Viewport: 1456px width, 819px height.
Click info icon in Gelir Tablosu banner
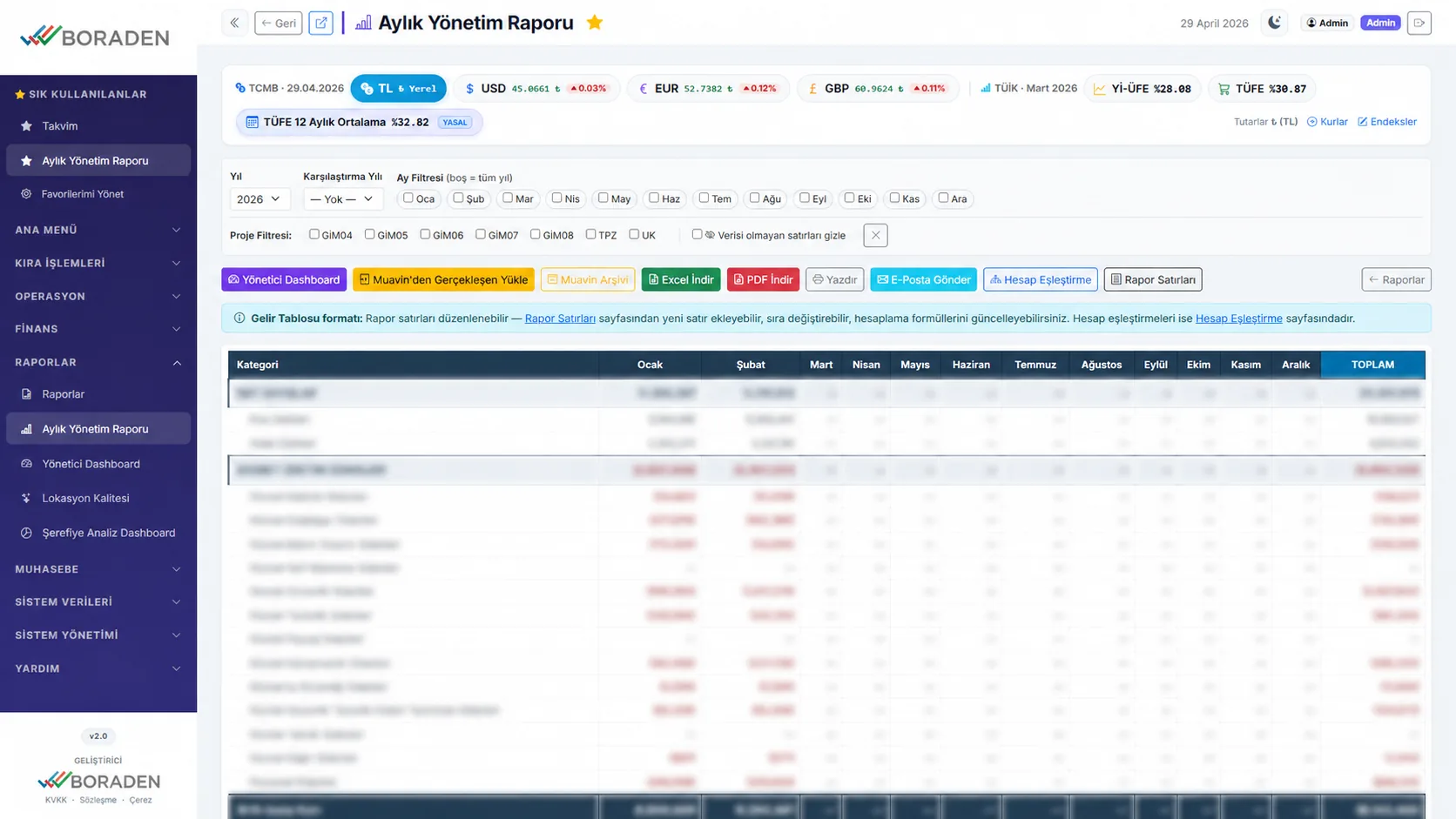(x=239, y=319)
